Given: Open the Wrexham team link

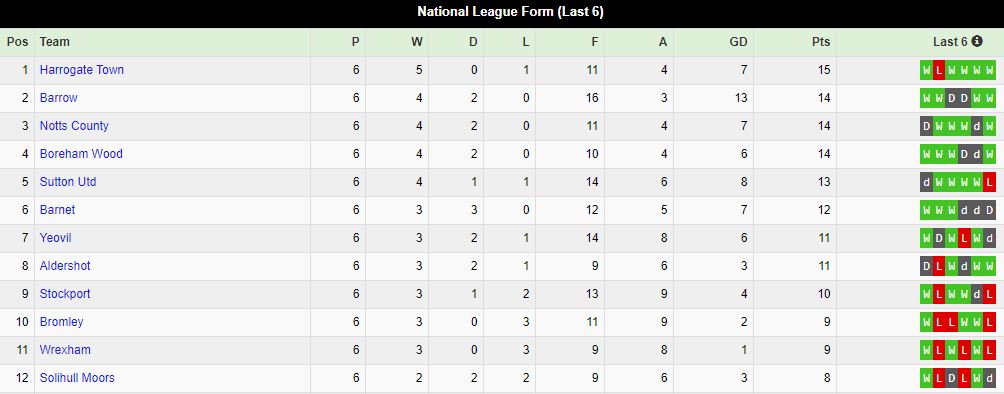Looking at the screenshot, I should coord(65,350).
